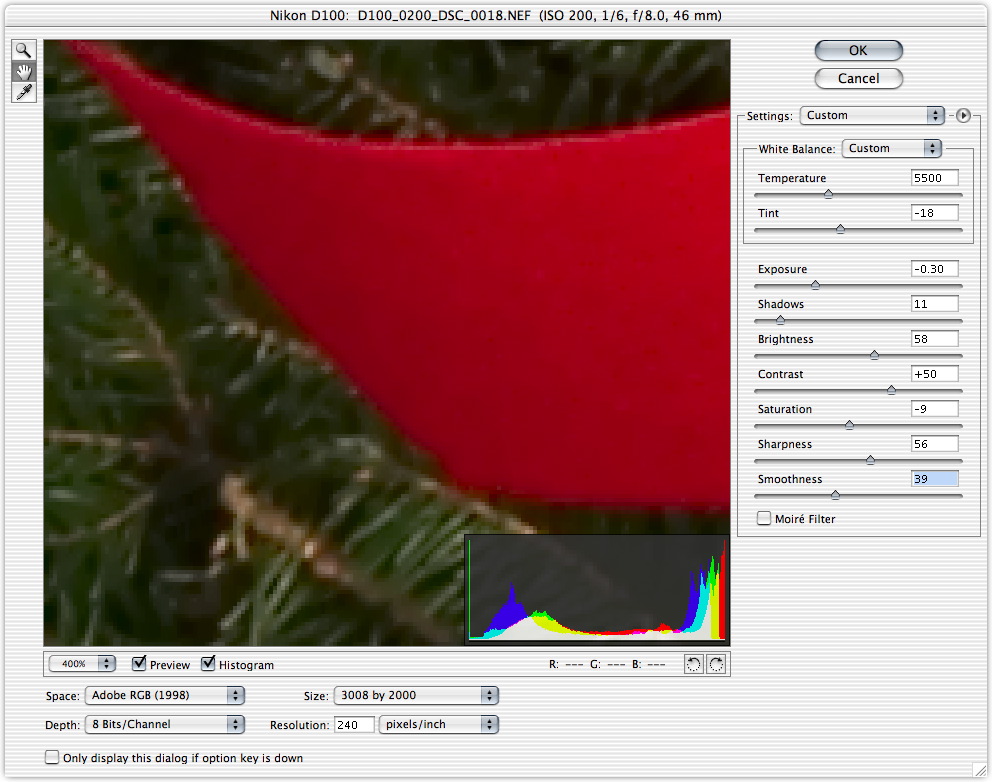Enable the Moiré Filter checkbox
The height and width of the screenshot is (782, 992).
(765, 519)
